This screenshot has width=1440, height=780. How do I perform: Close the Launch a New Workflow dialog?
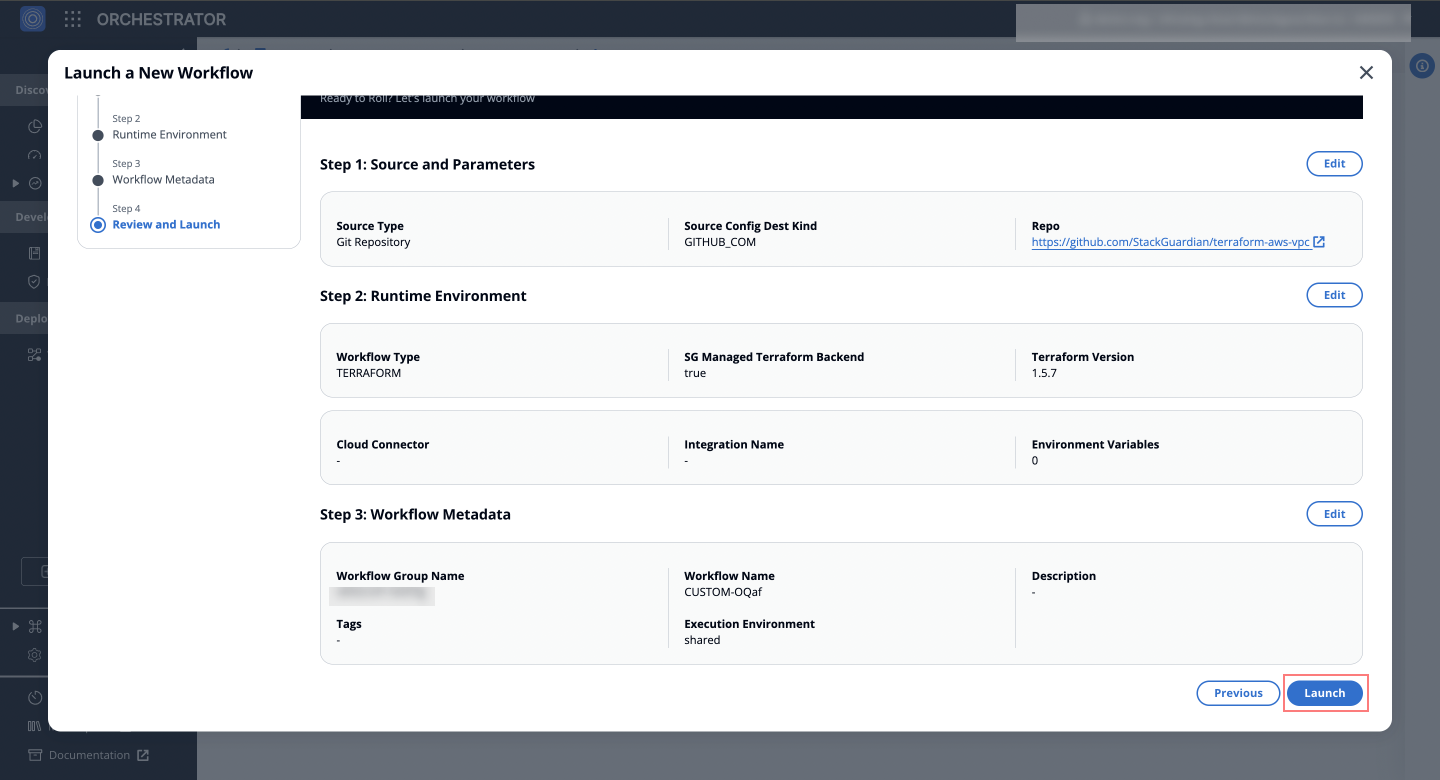1366,73
